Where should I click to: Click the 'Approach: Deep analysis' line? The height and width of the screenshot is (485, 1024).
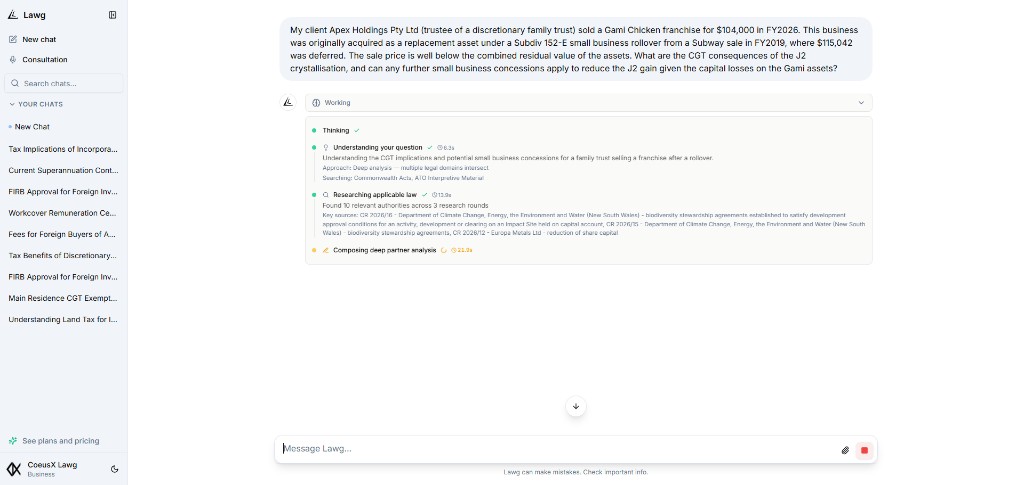406,168
